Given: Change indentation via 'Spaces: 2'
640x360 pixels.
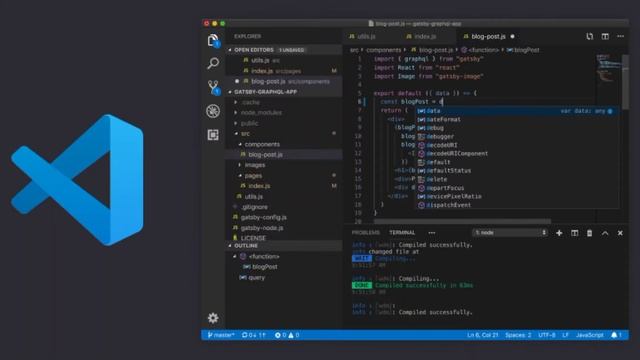Looking at the screenshot, I should (518, 335).
